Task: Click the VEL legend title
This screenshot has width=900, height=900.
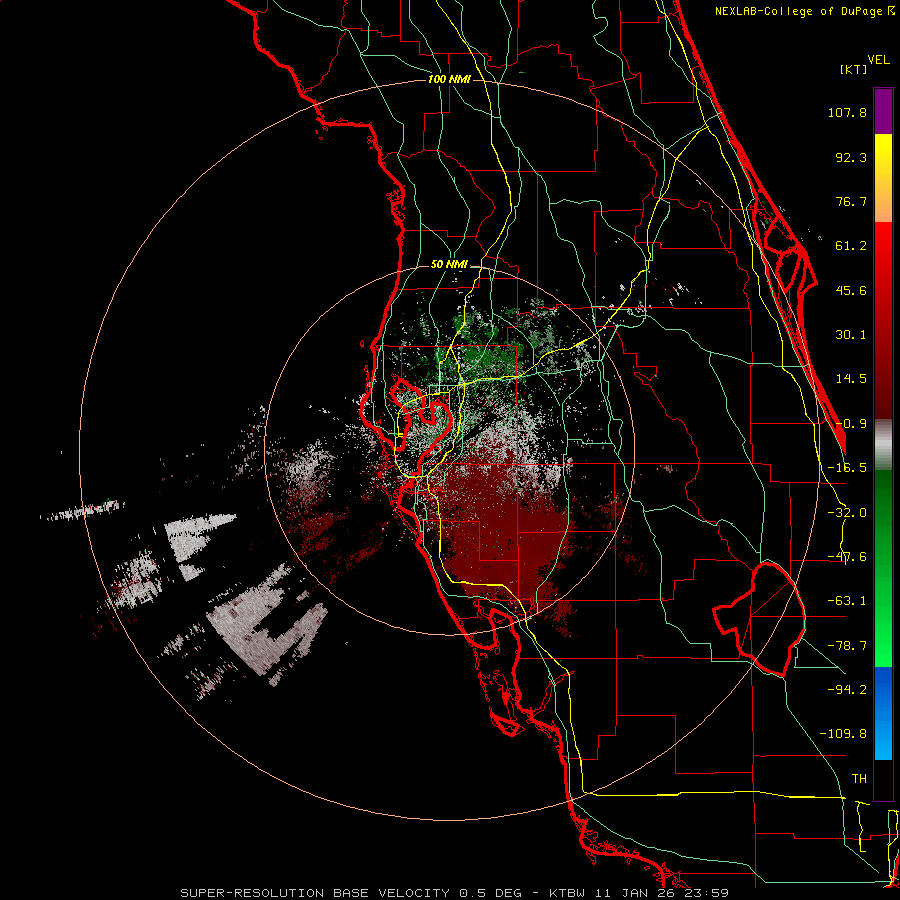Action: [x=878, y=60]
